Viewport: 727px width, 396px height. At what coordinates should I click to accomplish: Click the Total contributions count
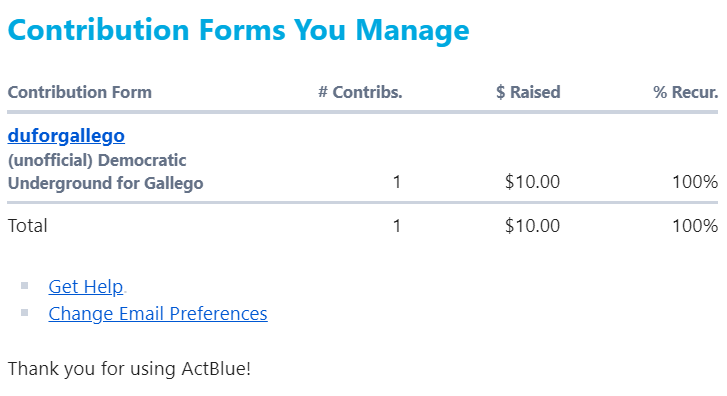[x=397, y=226]
